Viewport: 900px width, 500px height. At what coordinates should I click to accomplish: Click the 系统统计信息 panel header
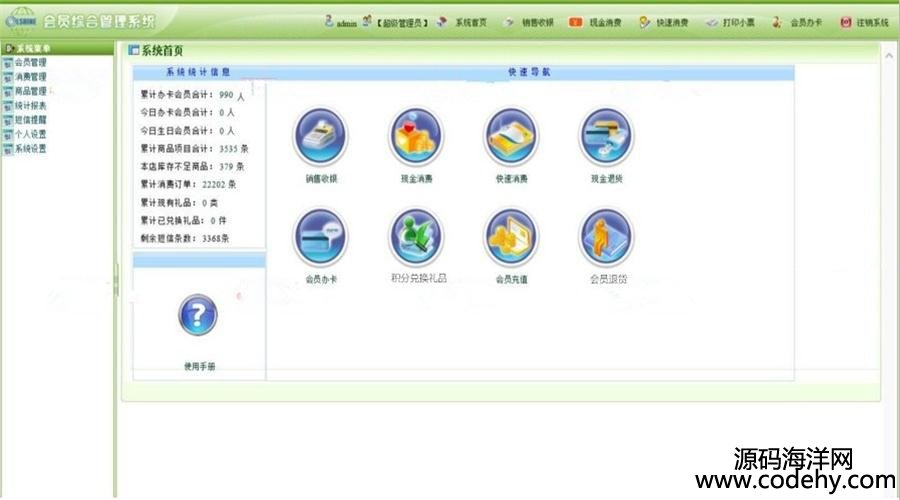click(198, 72)
